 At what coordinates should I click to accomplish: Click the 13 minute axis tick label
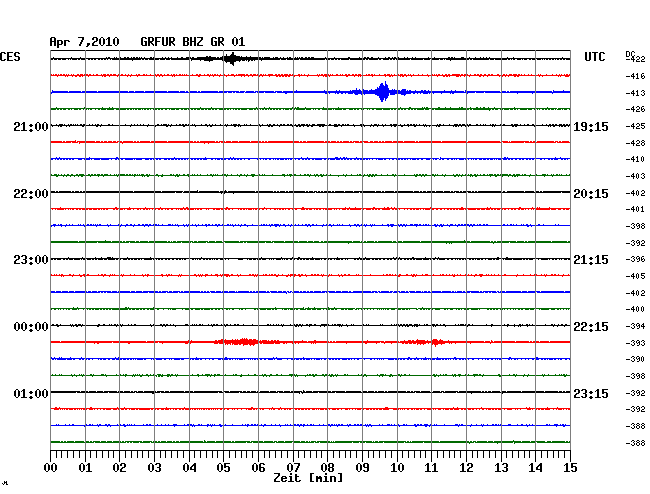click(501, 468)
